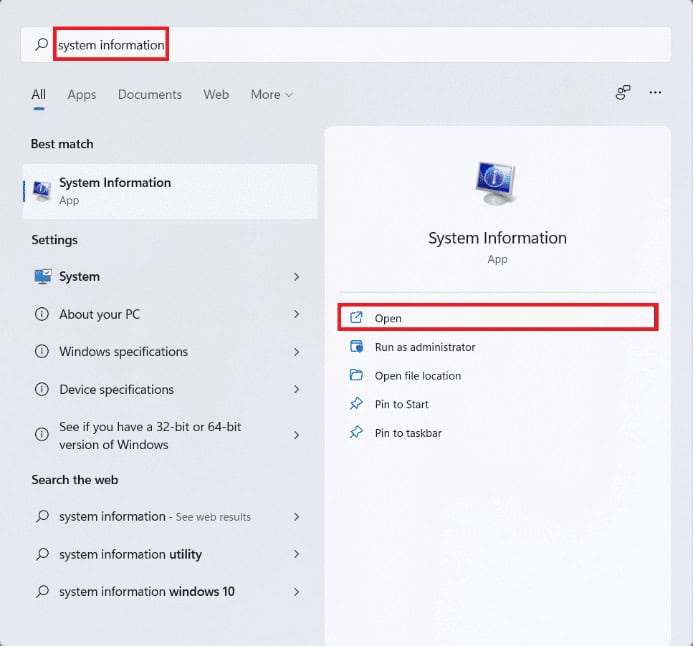Click search icon beside See web results
693x646 pixels.
click(42, 516)
